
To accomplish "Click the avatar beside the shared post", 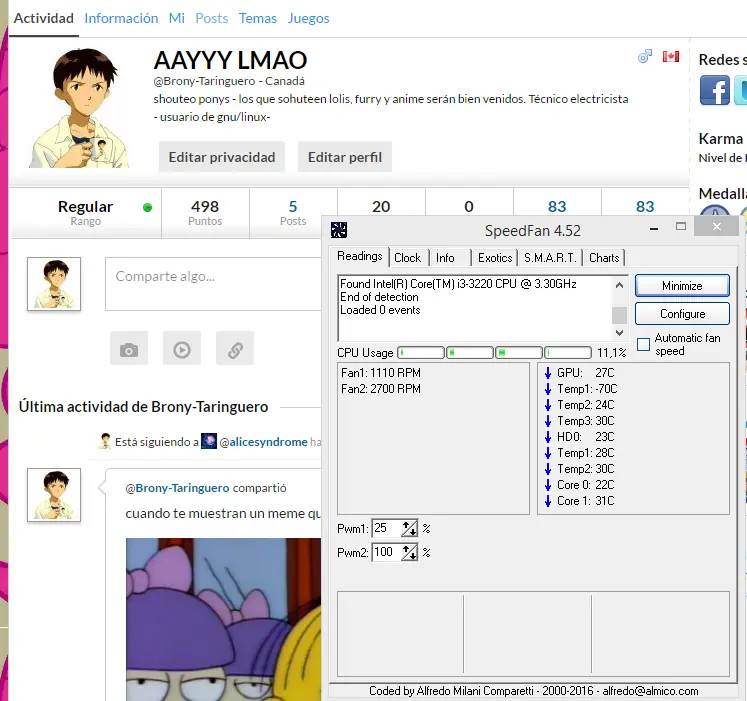I will tap(54, 495).
